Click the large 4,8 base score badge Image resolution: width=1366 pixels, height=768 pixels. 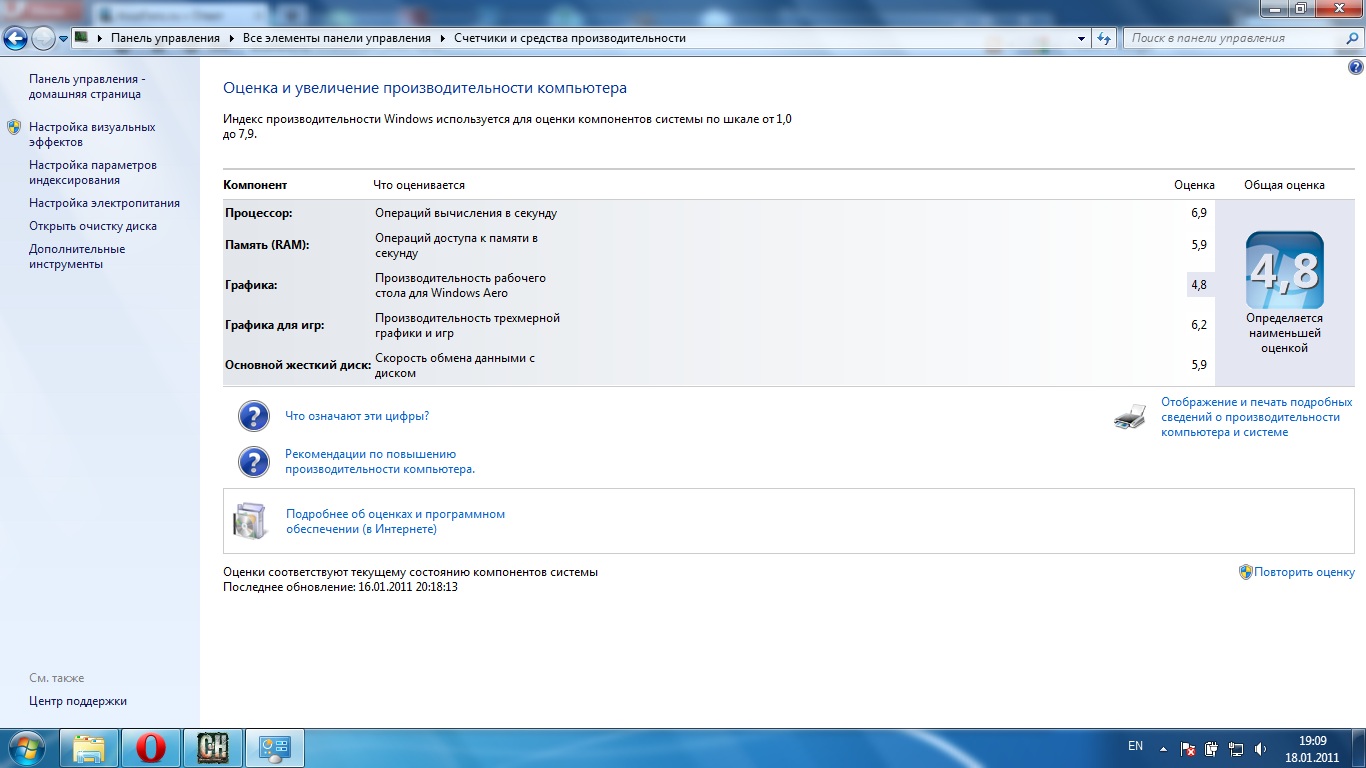coord(1285,270)
